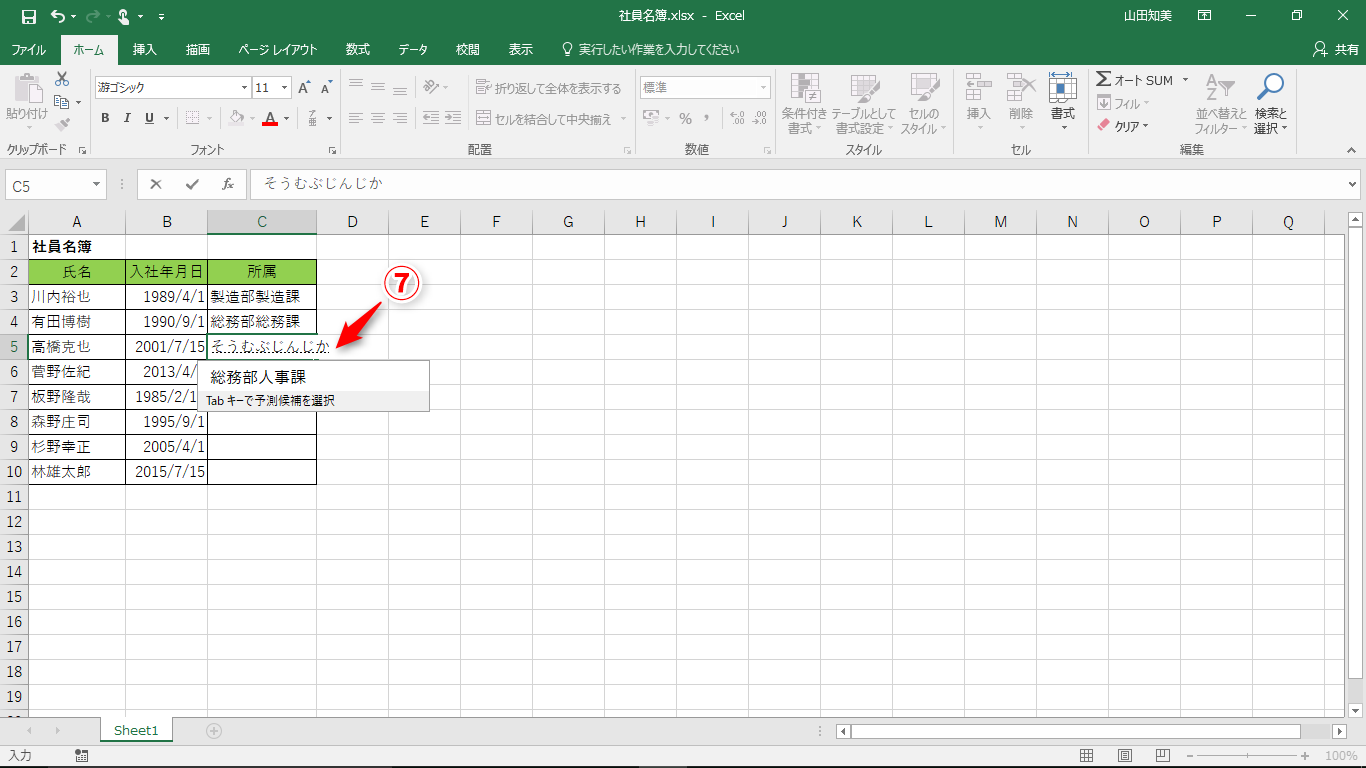Click the Undo arrow icon
This screenshot has height=768, width=1366.
pyautogui.click(x=58, y=16)
